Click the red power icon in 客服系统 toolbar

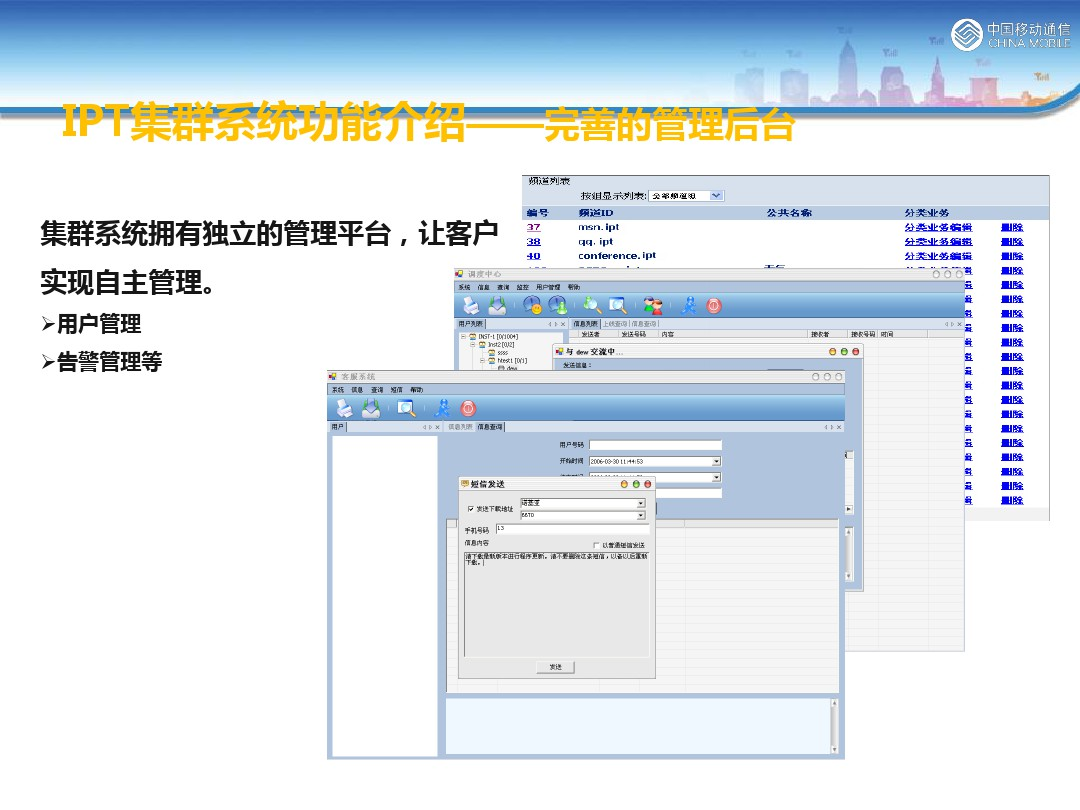468,408
